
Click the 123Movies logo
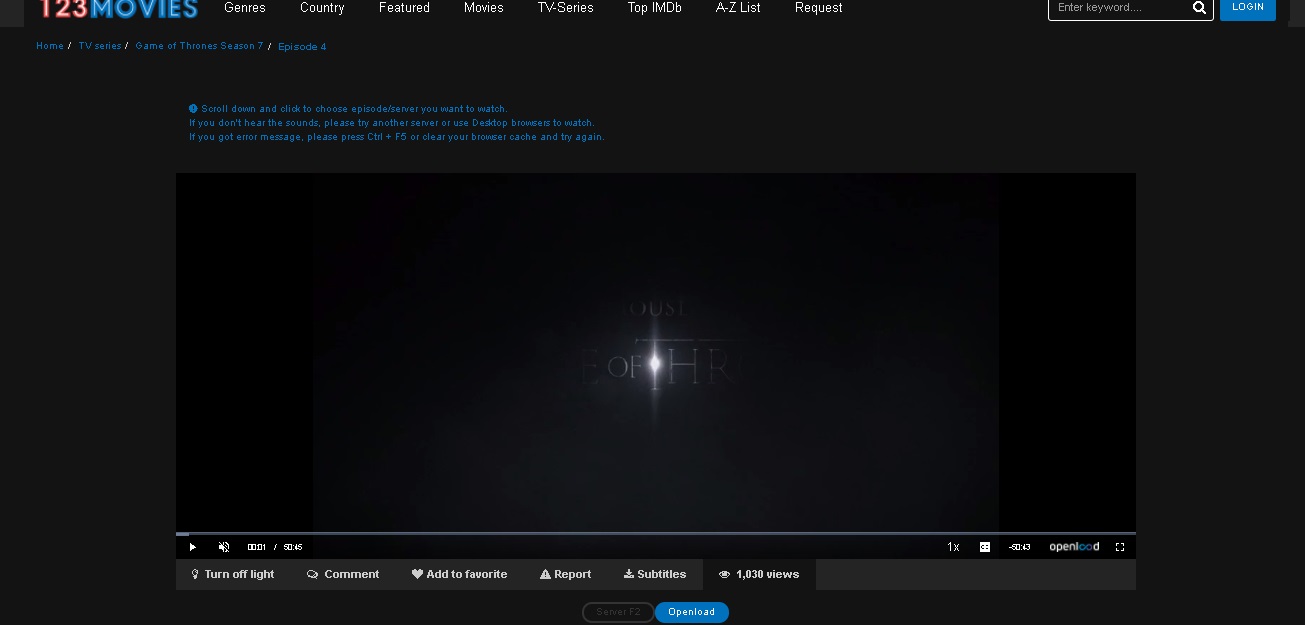point(117,8)
